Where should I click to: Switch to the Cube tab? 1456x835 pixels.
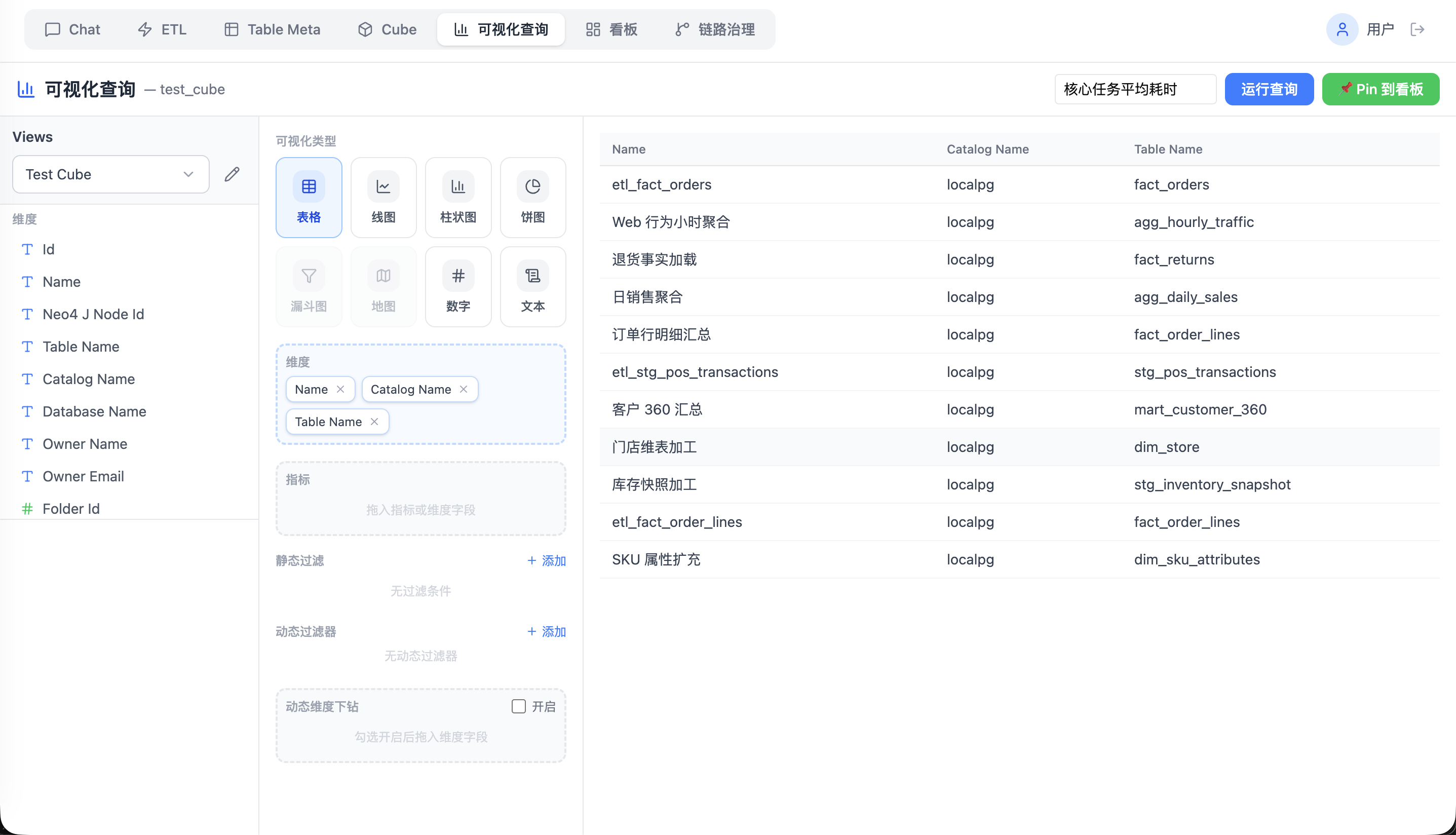pos(387,29)
